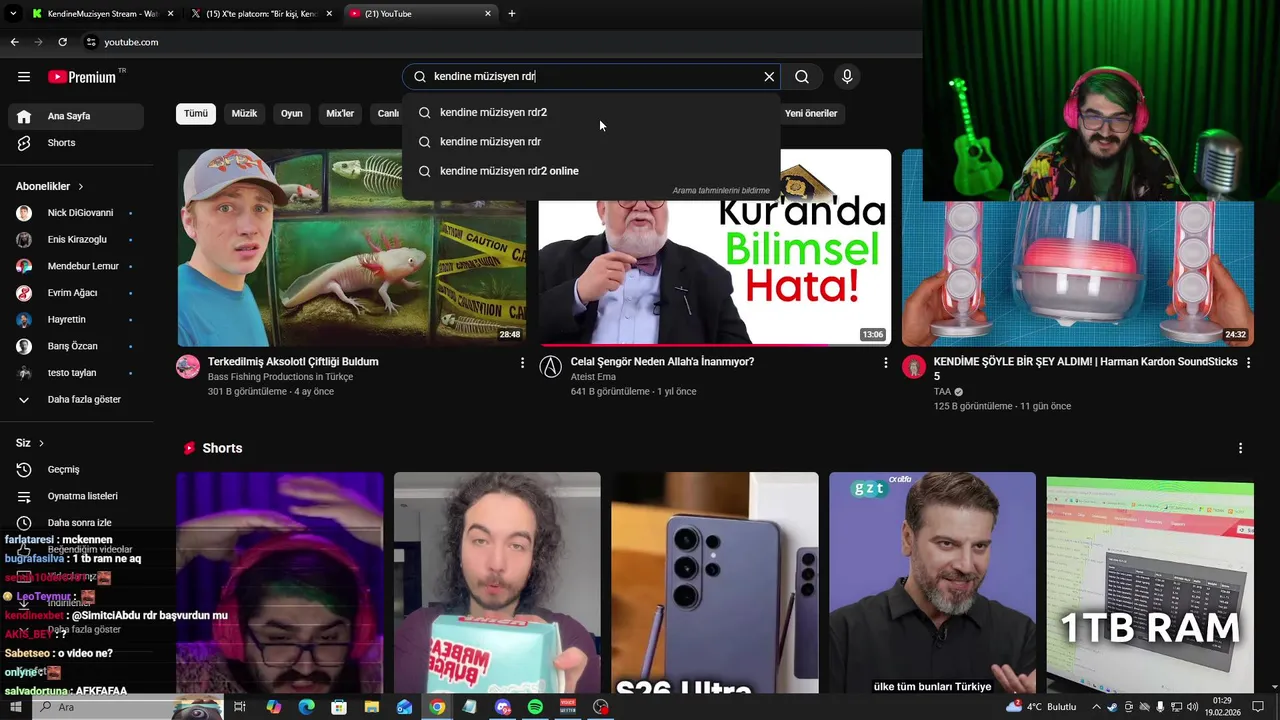The height and width of the screenshot is (720, 1280).
Task: Open TAA channel avatar
Action: [x=914, y=367]
